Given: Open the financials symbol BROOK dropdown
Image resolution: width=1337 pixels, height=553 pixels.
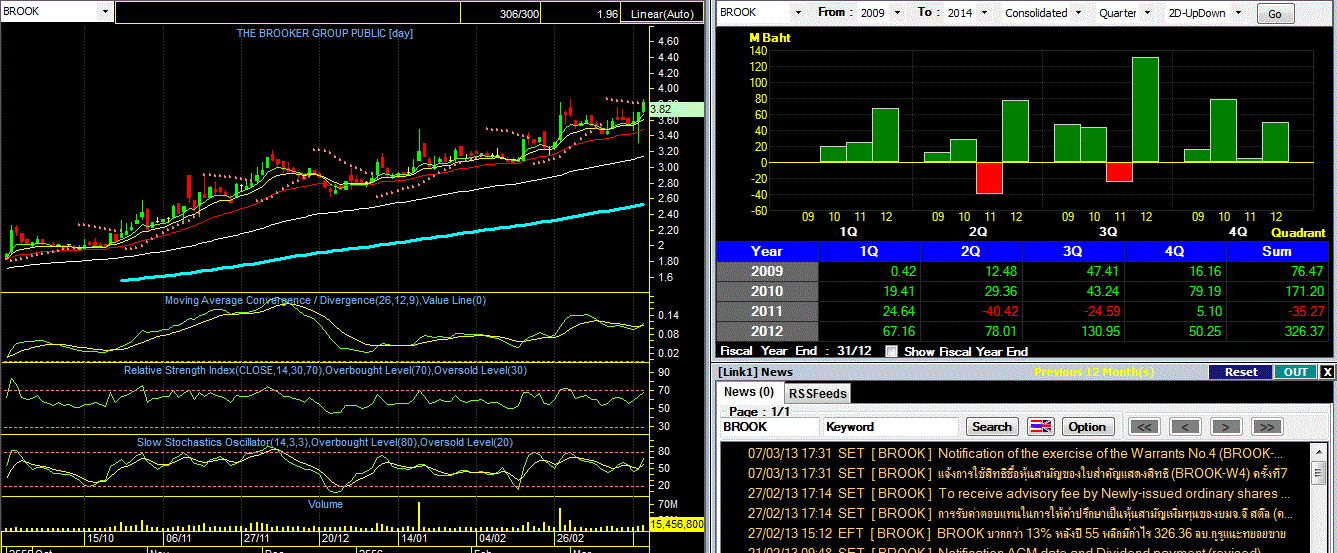Looking at the screenshot, I should pos(796,13).
